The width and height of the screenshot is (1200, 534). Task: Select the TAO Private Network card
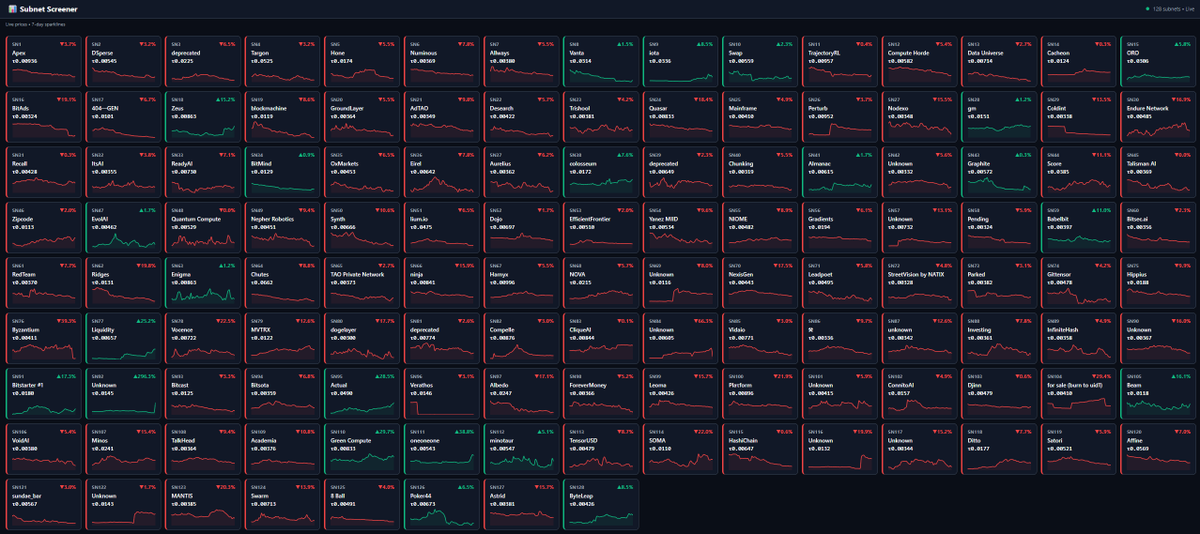pyautogui.click(x=362, y=284)
